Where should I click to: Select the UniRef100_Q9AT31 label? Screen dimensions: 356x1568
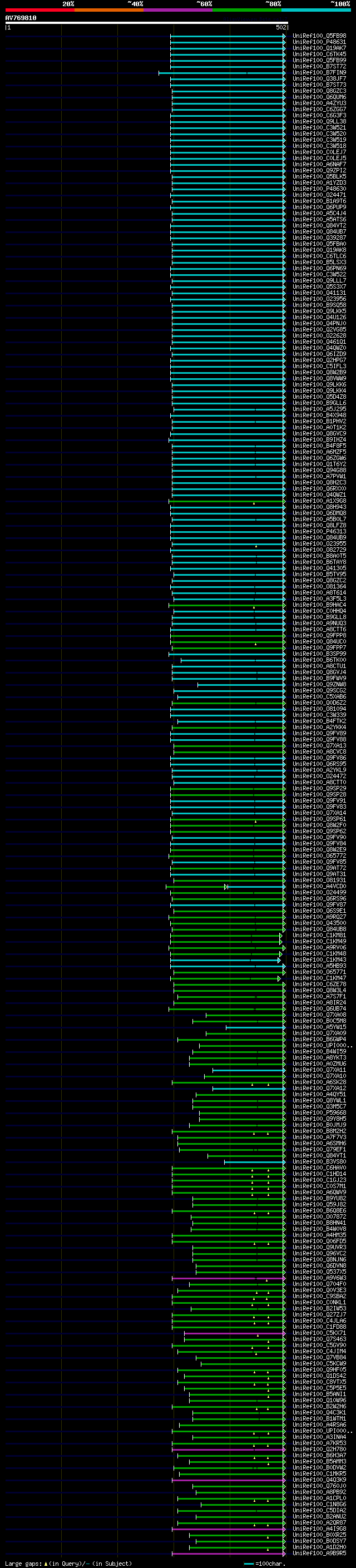coord(319,874)
